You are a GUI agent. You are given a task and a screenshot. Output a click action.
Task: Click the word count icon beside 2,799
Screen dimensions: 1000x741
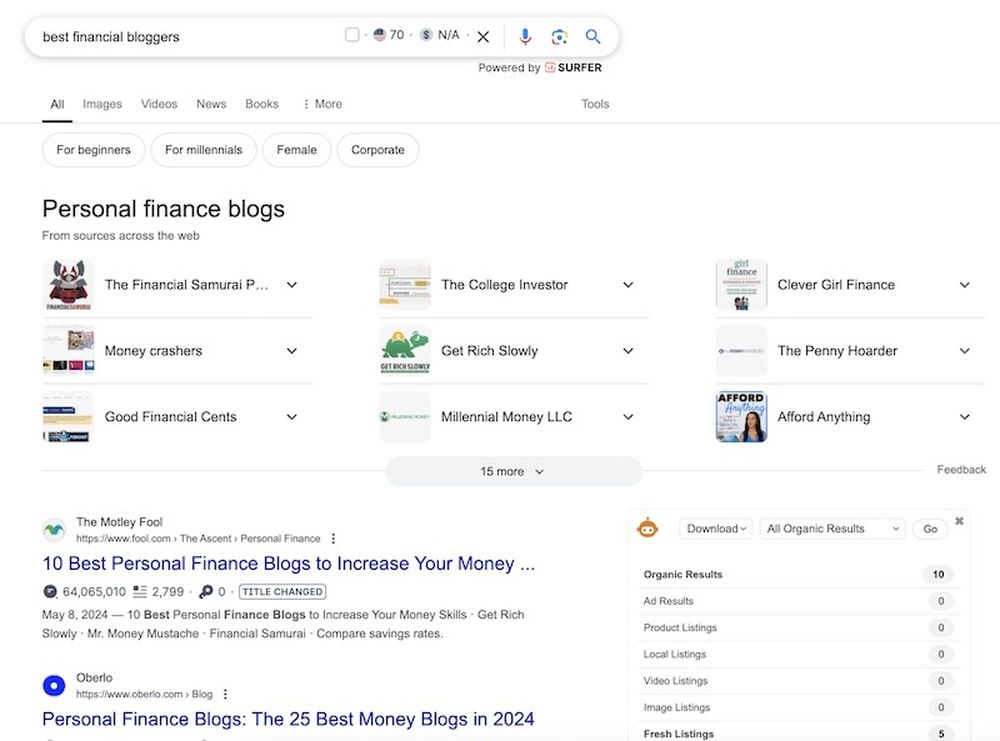click(140, 592)
